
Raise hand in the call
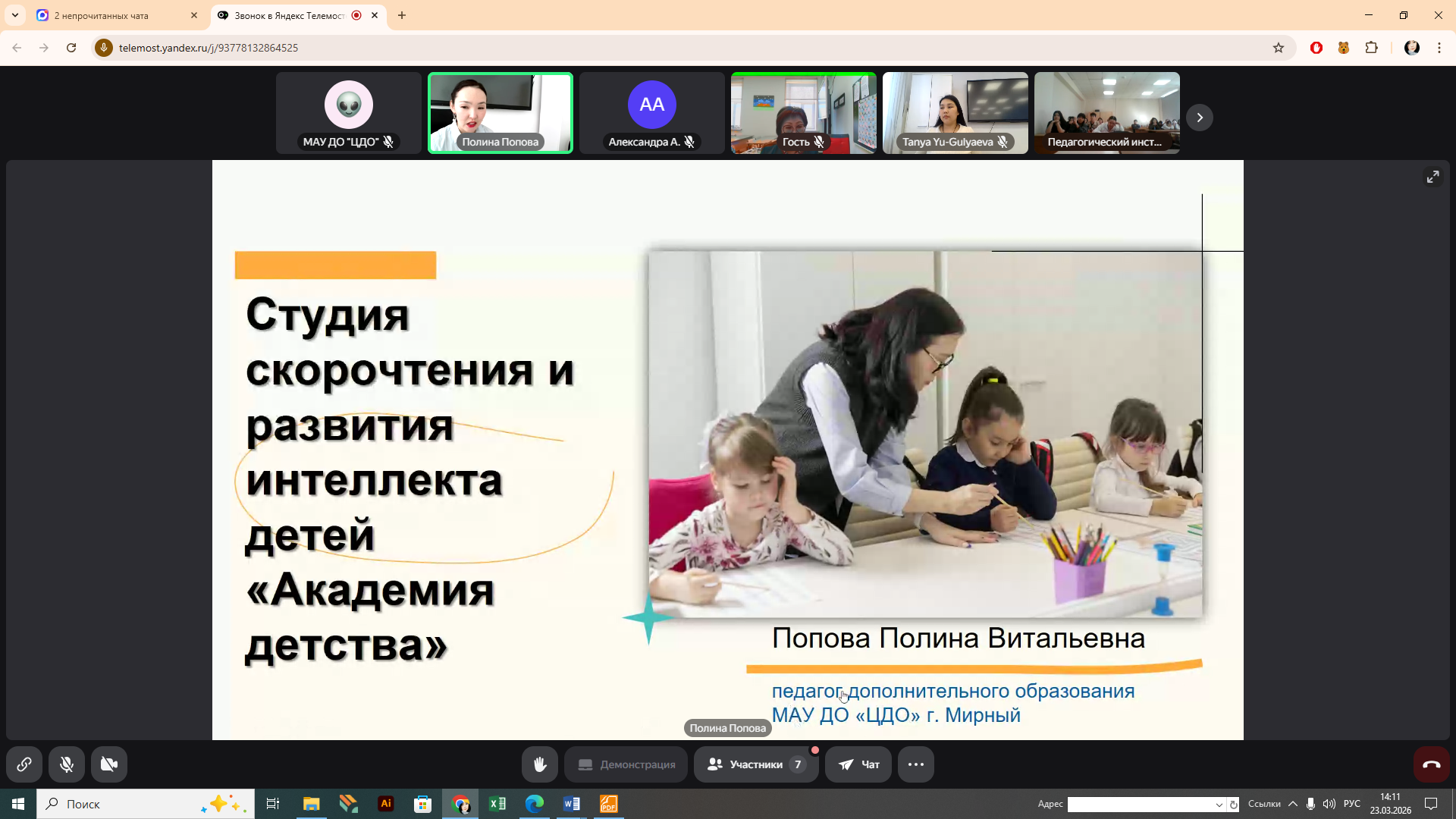tap(540, 764)
